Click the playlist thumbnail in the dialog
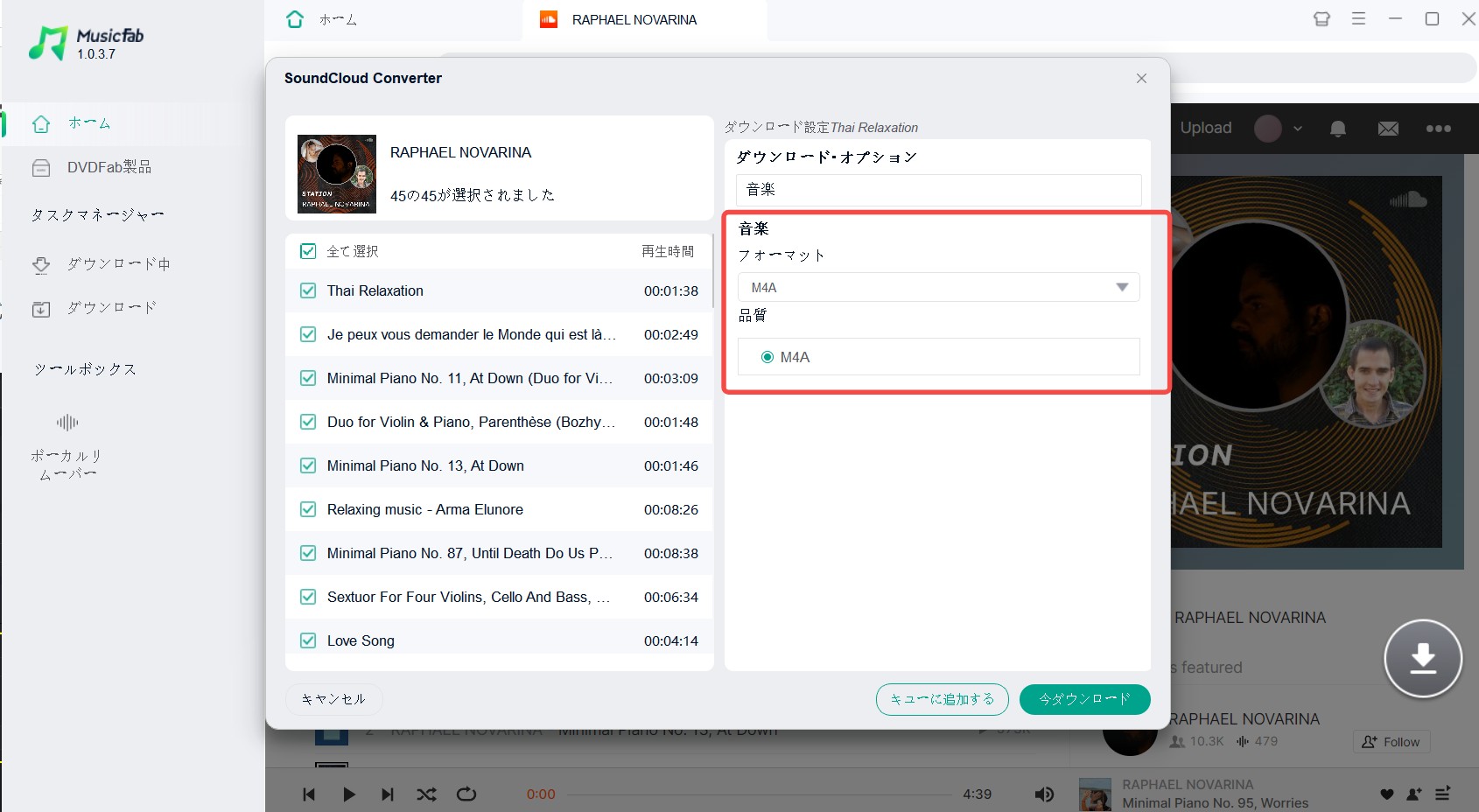The image size is (1479, 812). tap(337, 173)
